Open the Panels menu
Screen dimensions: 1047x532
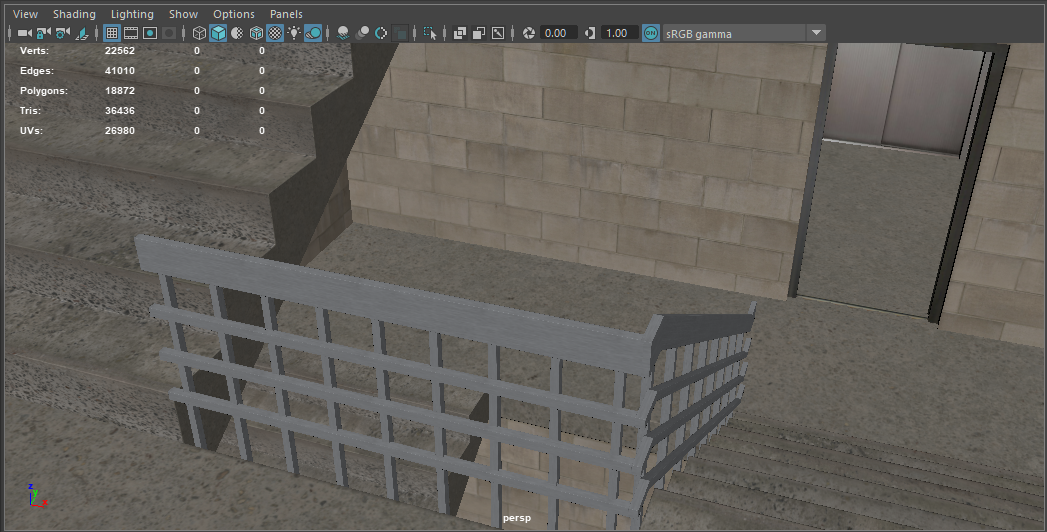(x=286, y=14)
